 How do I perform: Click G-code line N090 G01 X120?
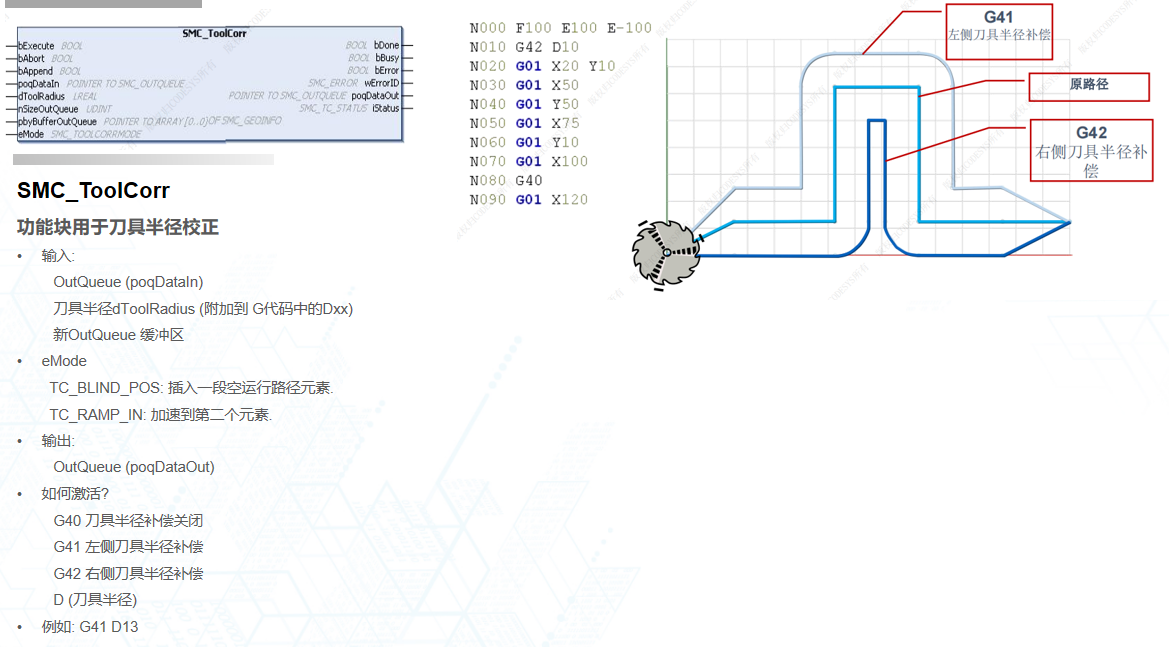click(x=529, y=200)
